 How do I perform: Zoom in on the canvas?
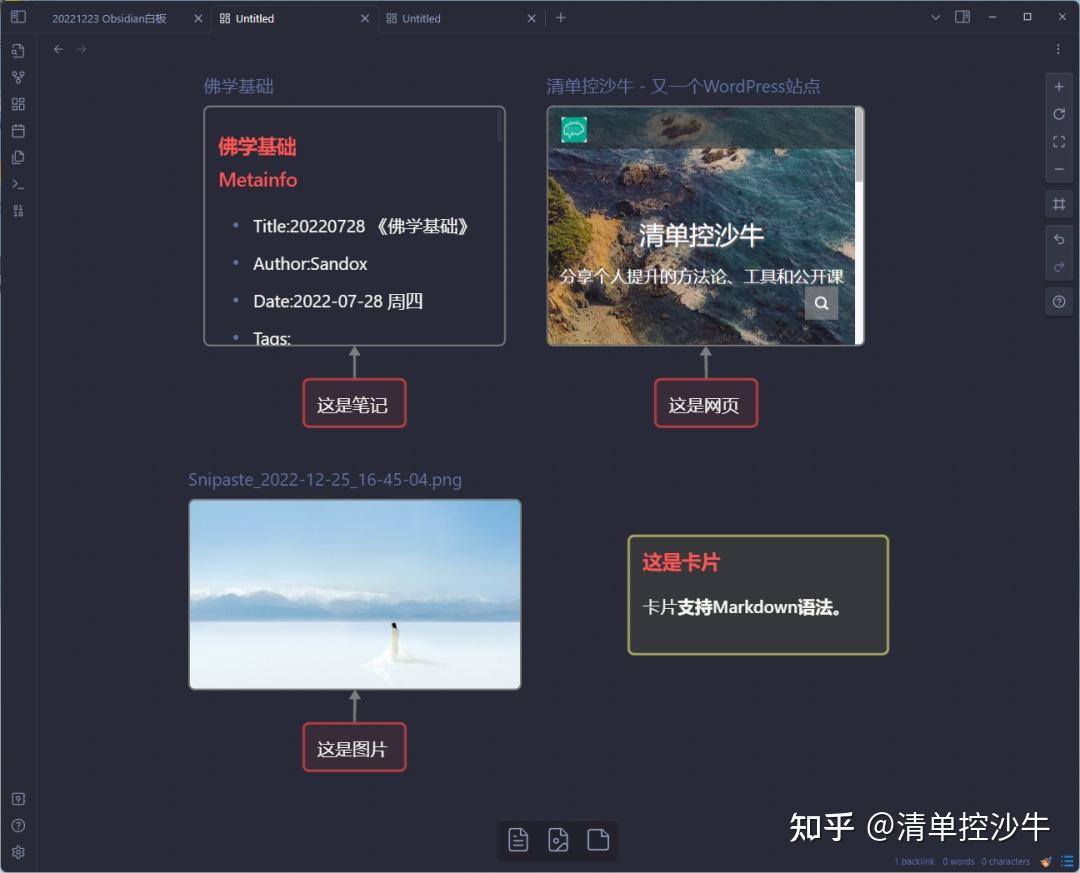(1059, 87)
